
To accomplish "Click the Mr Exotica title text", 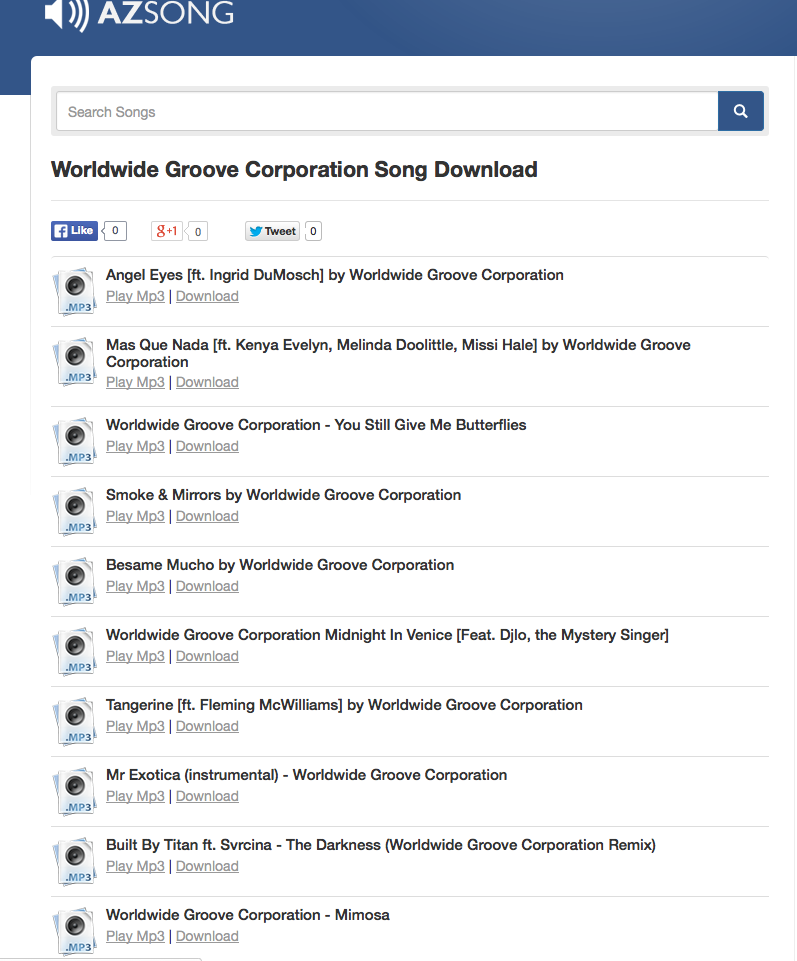I will point(307,775).
